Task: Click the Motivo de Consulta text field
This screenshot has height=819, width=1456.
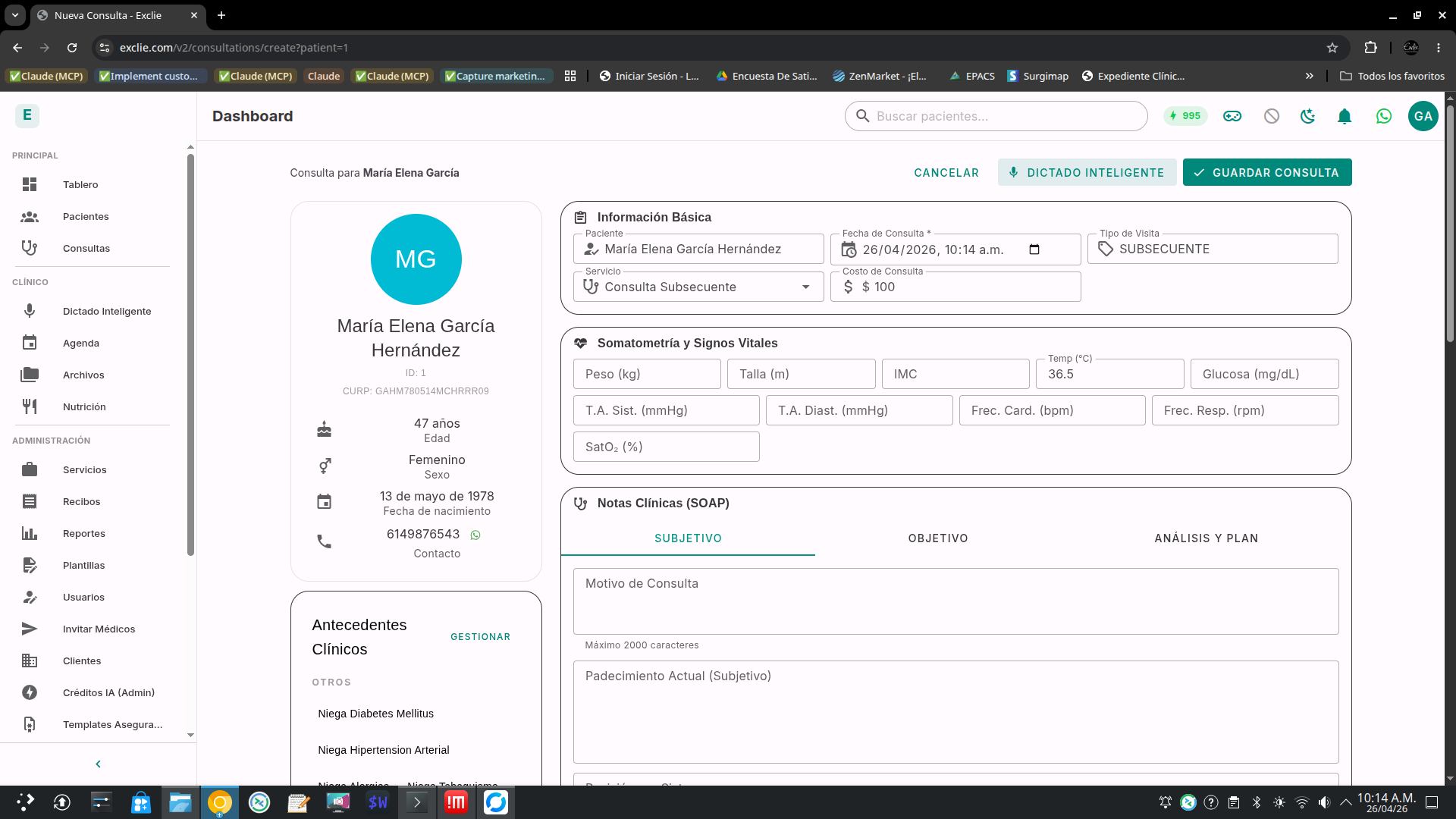Action: click(955, 601)
